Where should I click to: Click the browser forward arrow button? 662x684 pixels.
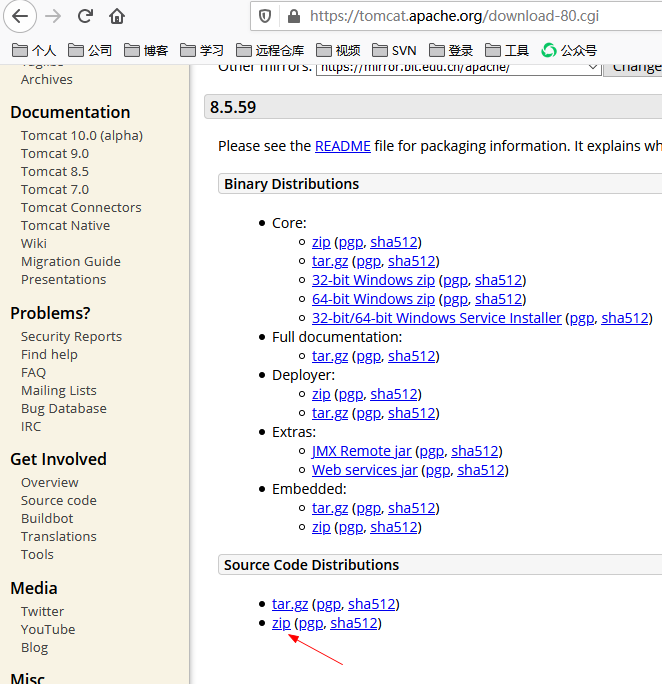(53, 16)
